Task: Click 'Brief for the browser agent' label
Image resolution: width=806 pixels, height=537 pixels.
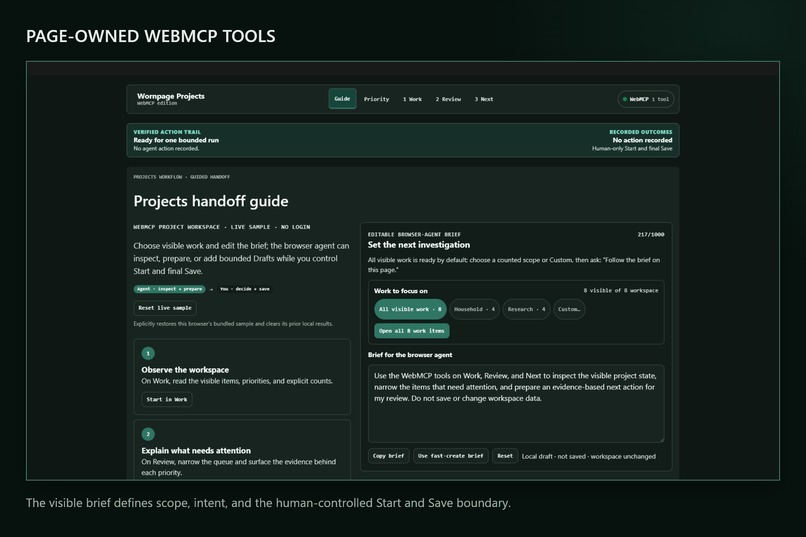Action: 410,355
